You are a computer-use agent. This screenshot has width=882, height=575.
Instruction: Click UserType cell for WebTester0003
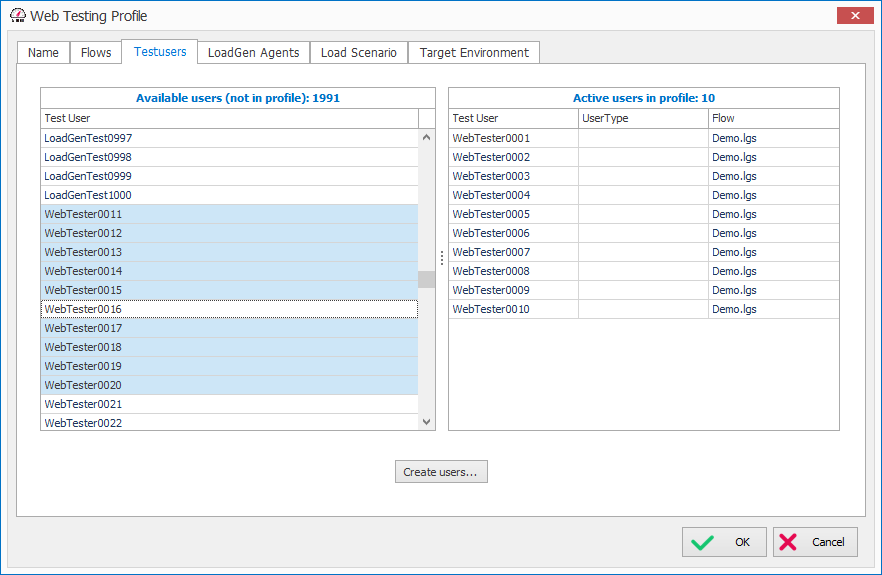(x=643, y=176)
